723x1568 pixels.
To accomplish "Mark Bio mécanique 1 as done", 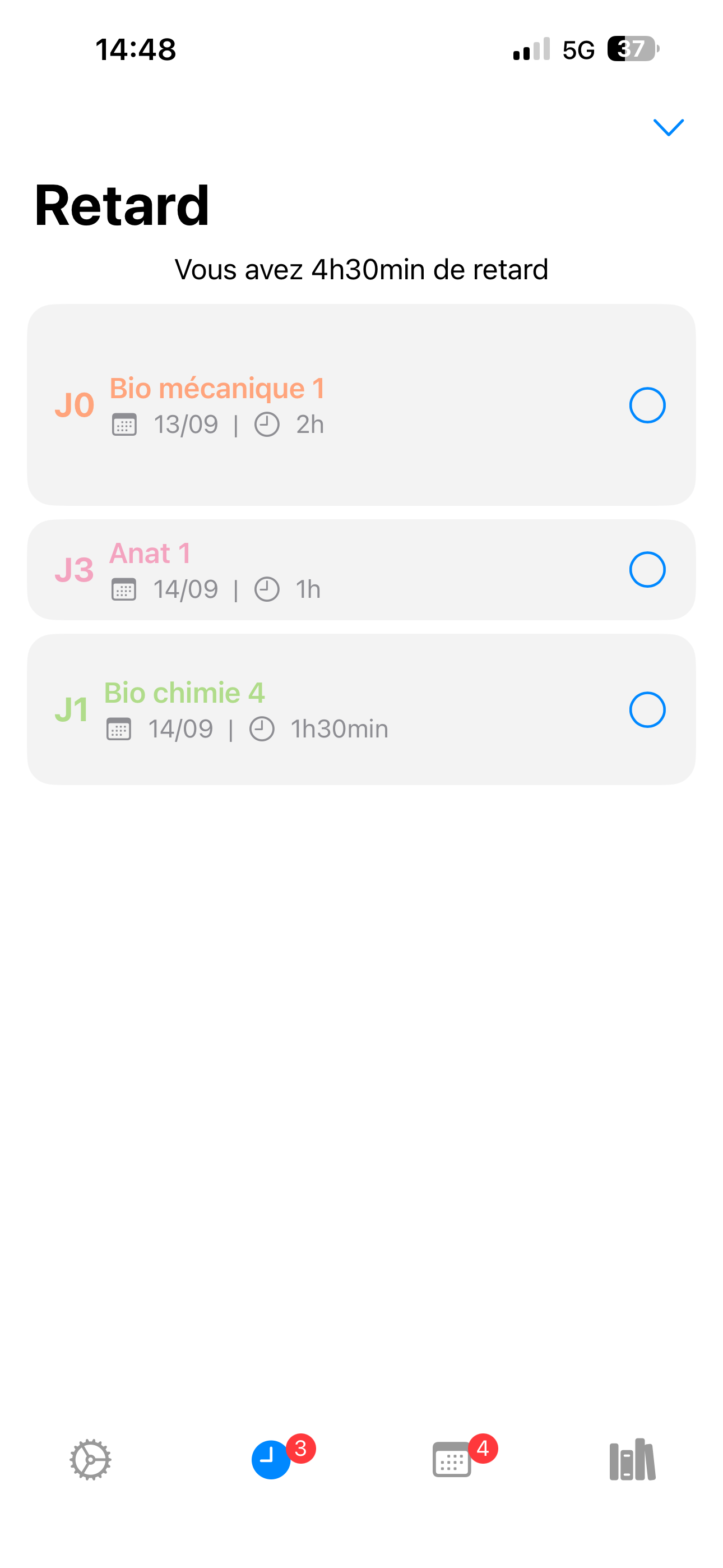I will (x=647, y=405).
